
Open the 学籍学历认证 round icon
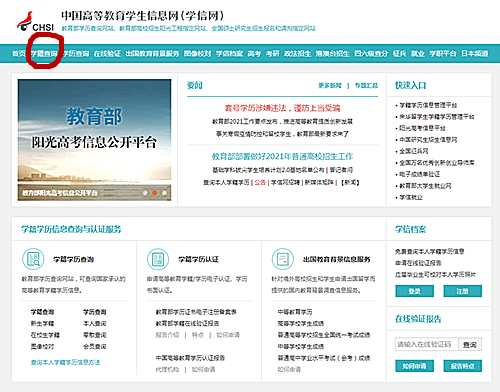point(158,259)
